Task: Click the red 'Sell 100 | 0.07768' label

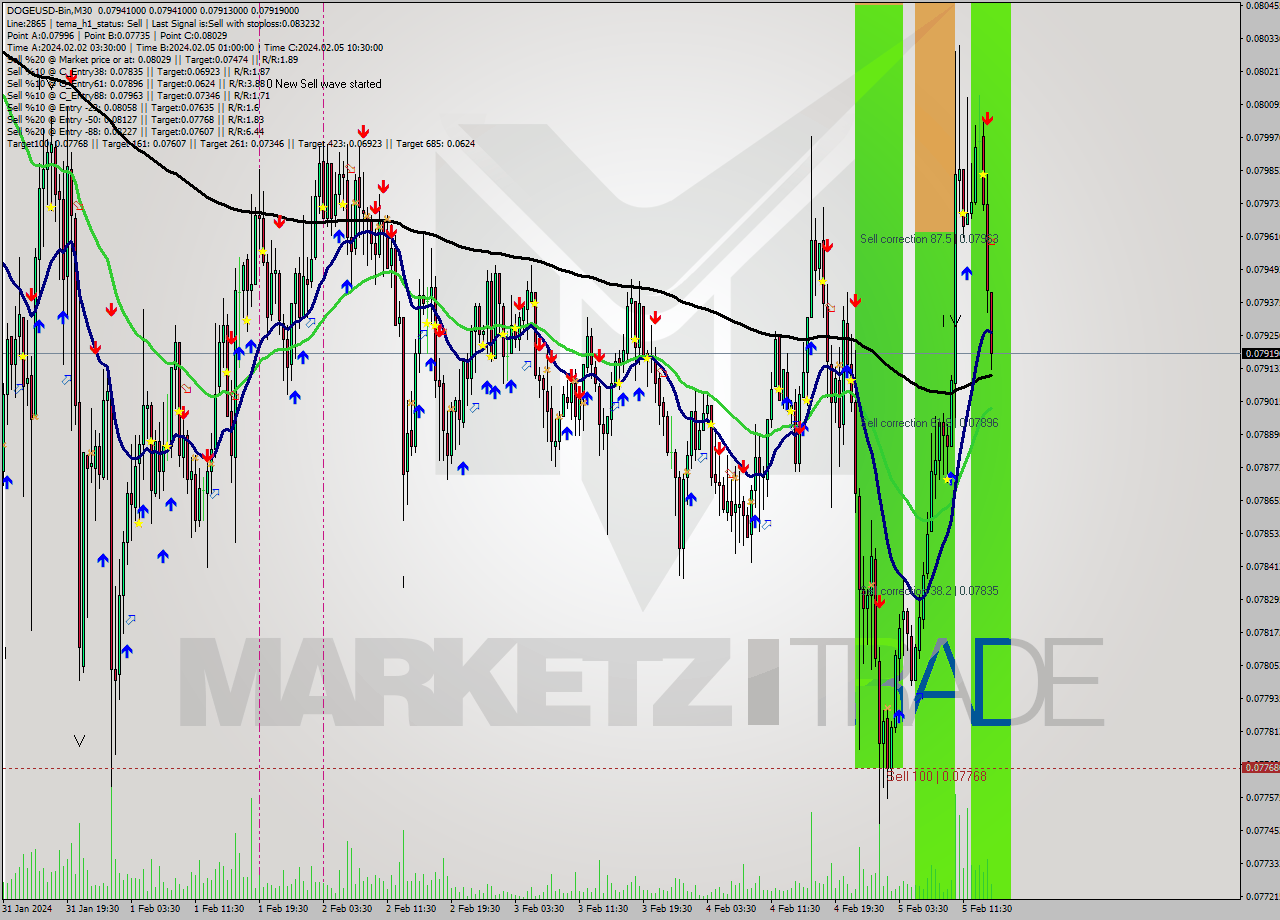Action: click(936, 776)
